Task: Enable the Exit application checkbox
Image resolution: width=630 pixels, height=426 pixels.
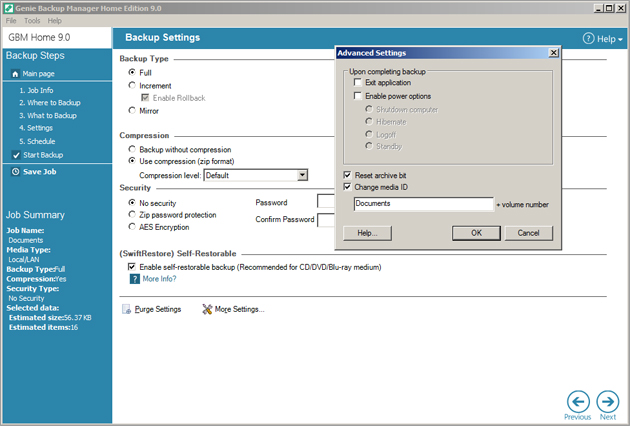Action: [358, 83]
